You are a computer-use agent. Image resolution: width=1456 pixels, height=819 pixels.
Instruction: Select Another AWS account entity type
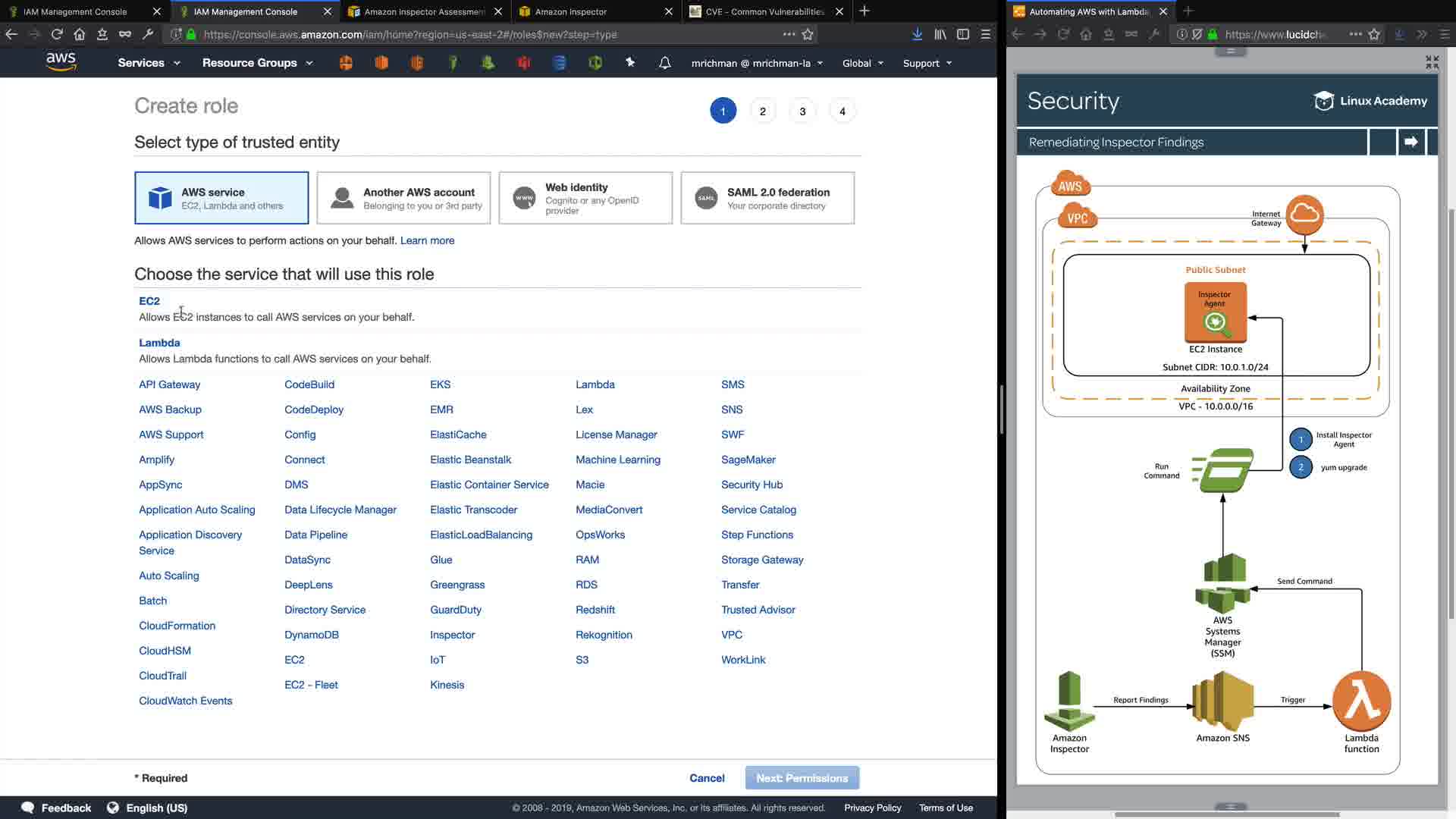(x=403, y=198)
